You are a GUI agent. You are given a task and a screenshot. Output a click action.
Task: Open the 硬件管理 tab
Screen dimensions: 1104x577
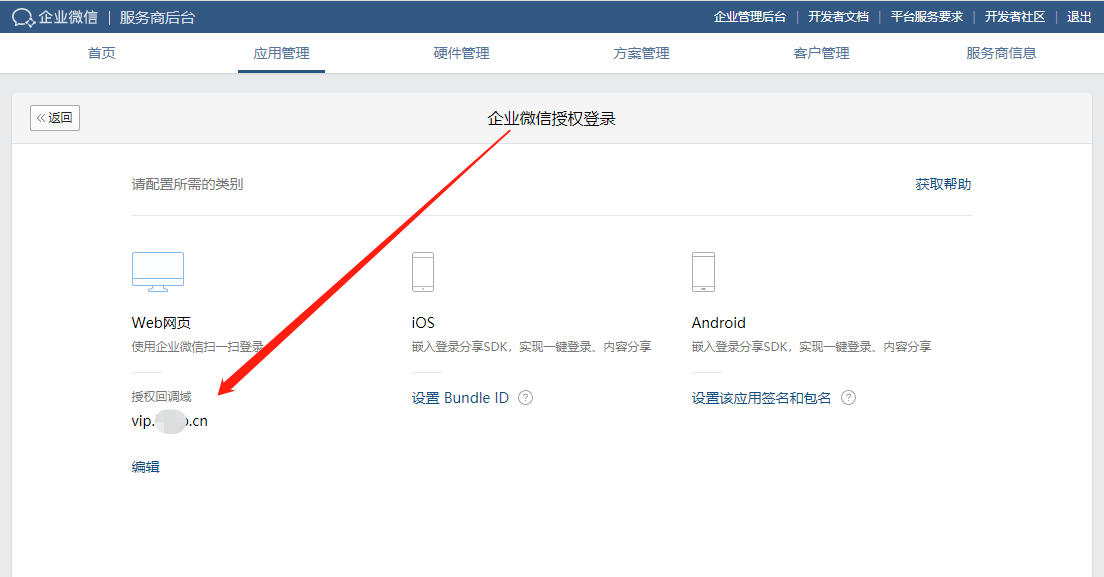tap(461, 53)
